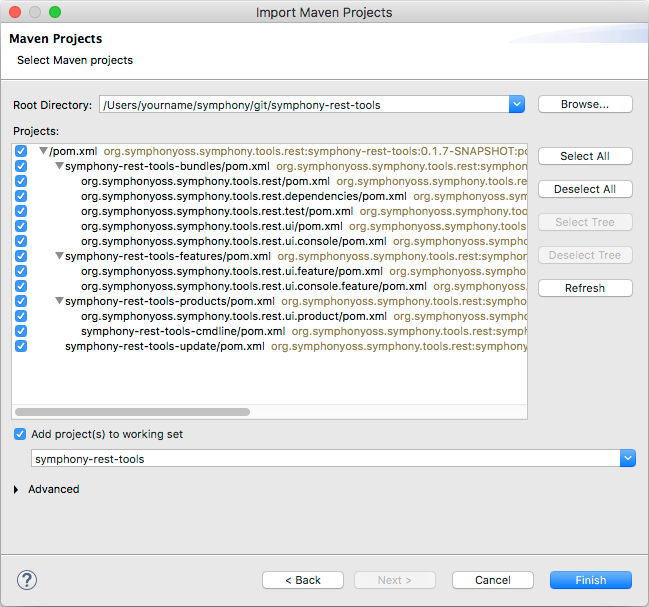
Task: Click the Deselect All button
Action: coord(585,189)
